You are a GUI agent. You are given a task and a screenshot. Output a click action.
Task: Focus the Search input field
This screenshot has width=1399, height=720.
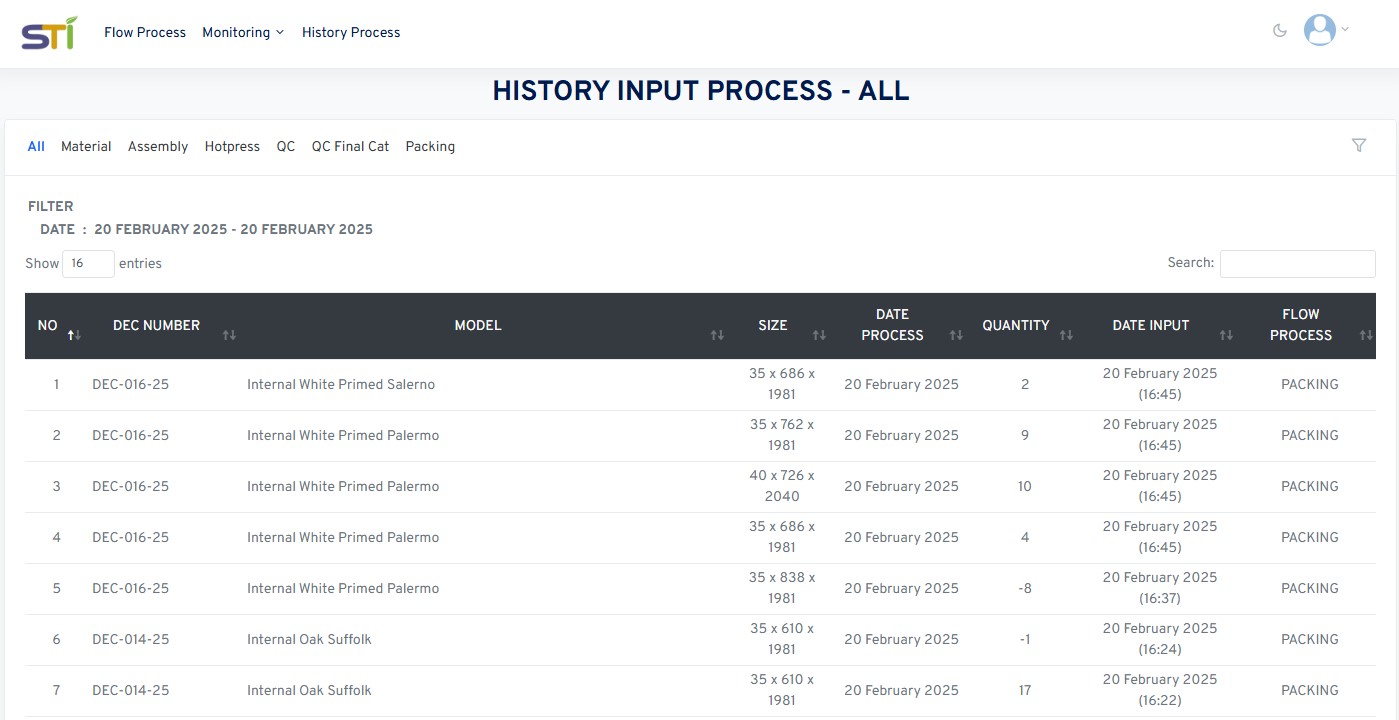point(1297,264)
